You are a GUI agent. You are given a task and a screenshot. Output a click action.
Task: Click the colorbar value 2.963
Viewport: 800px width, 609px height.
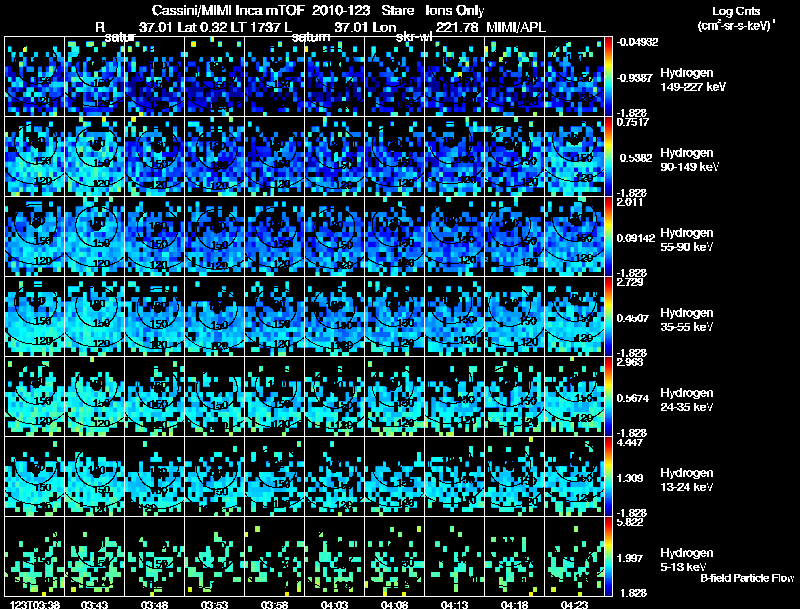tap(630, 362)
